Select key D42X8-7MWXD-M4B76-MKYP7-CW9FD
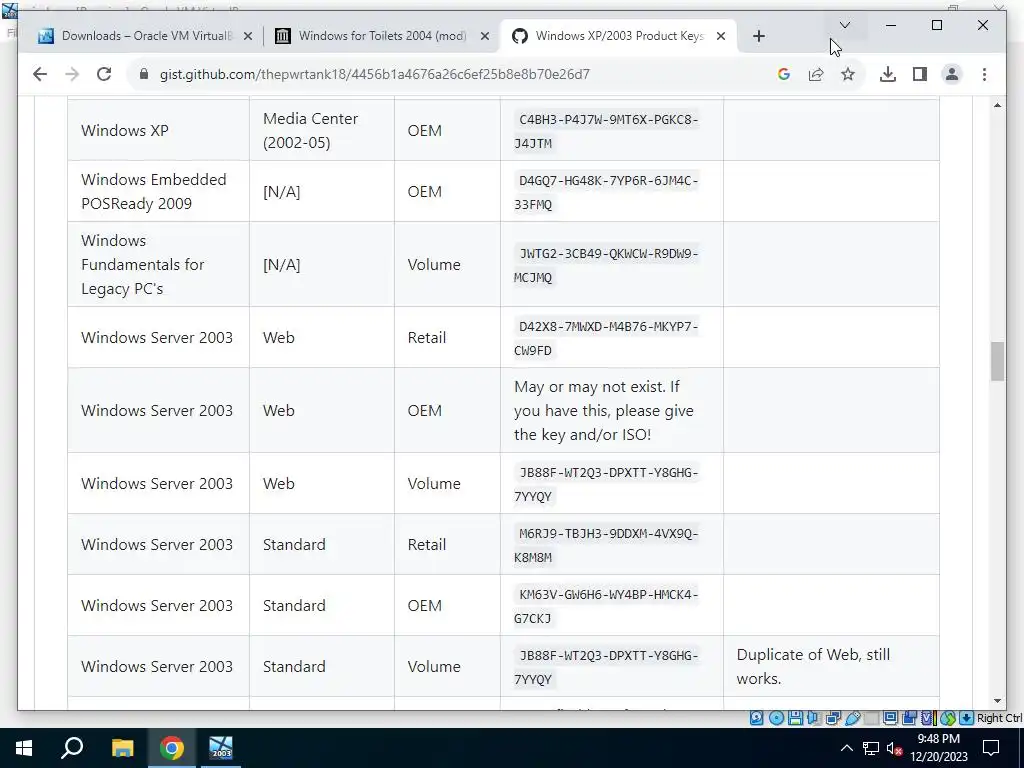This screenshot has width=1024, height=768. (x=606, y=338)
